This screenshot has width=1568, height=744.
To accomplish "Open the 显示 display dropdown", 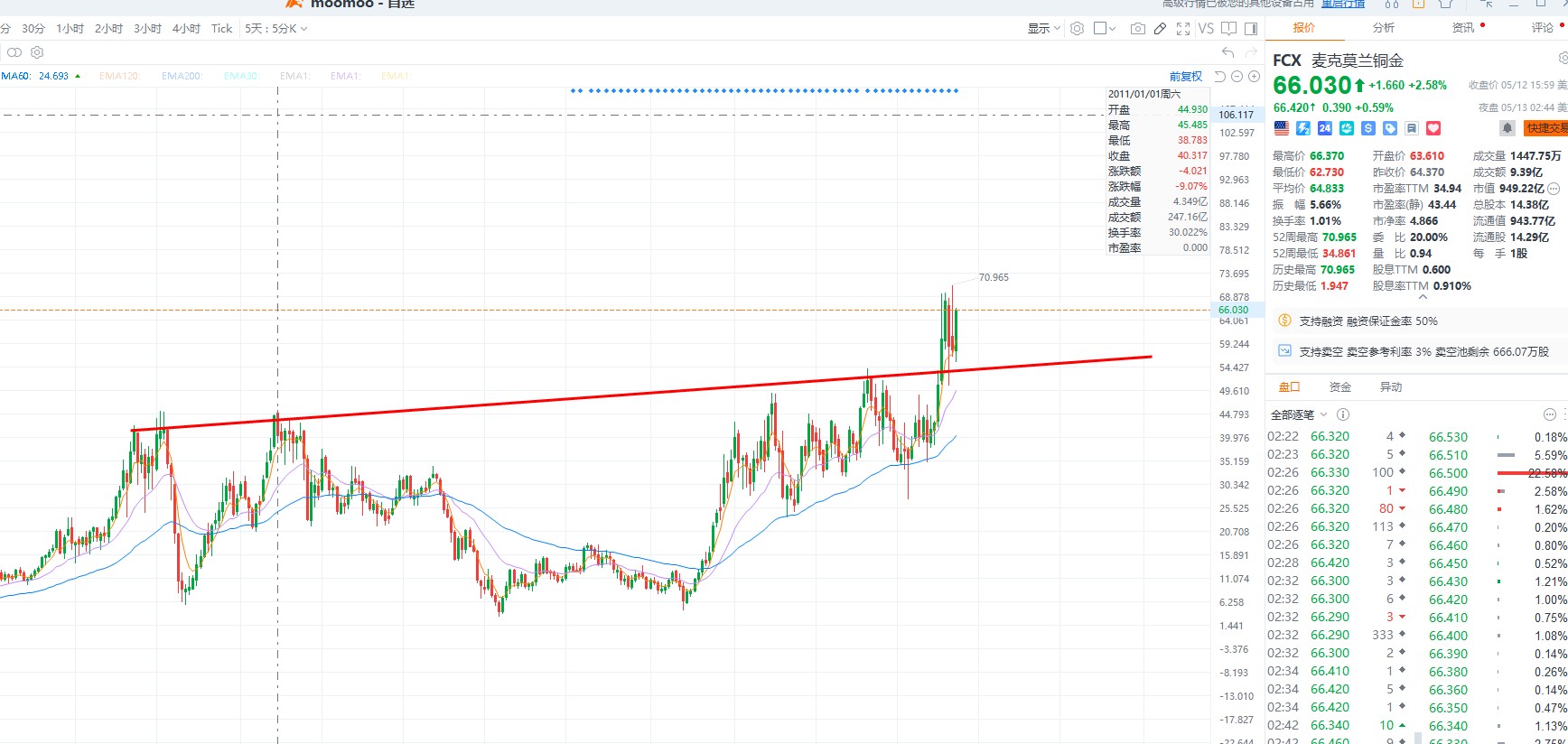I will click(1043, 29).
